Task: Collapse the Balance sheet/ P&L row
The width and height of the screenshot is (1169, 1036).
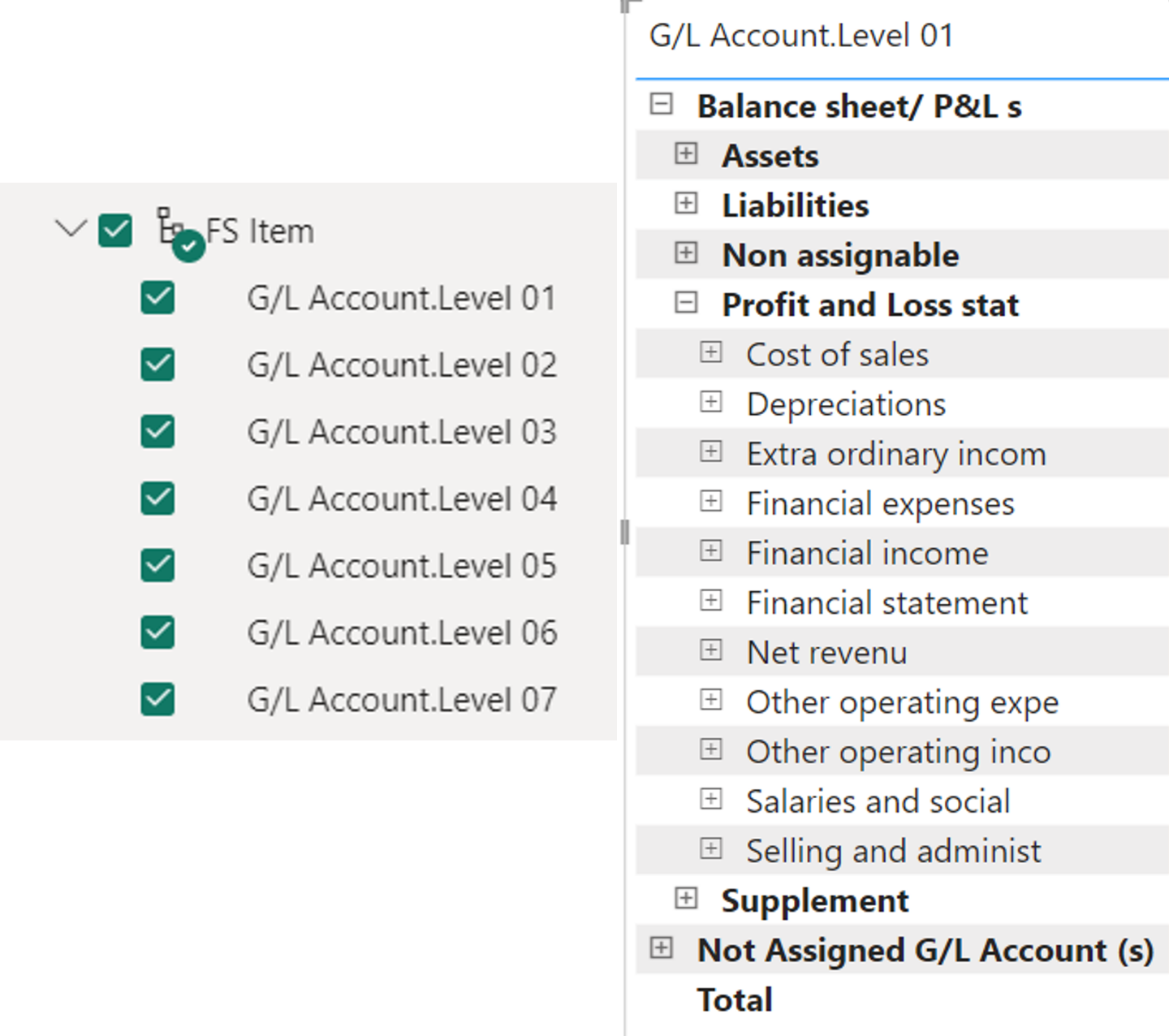Action: point(662,104)
